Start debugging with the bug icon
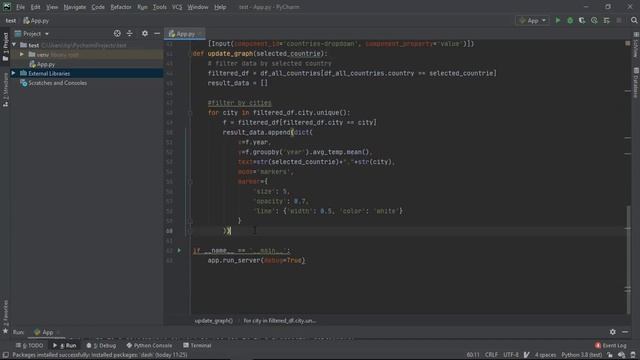 pyautogui.click(x=570, y=20)
